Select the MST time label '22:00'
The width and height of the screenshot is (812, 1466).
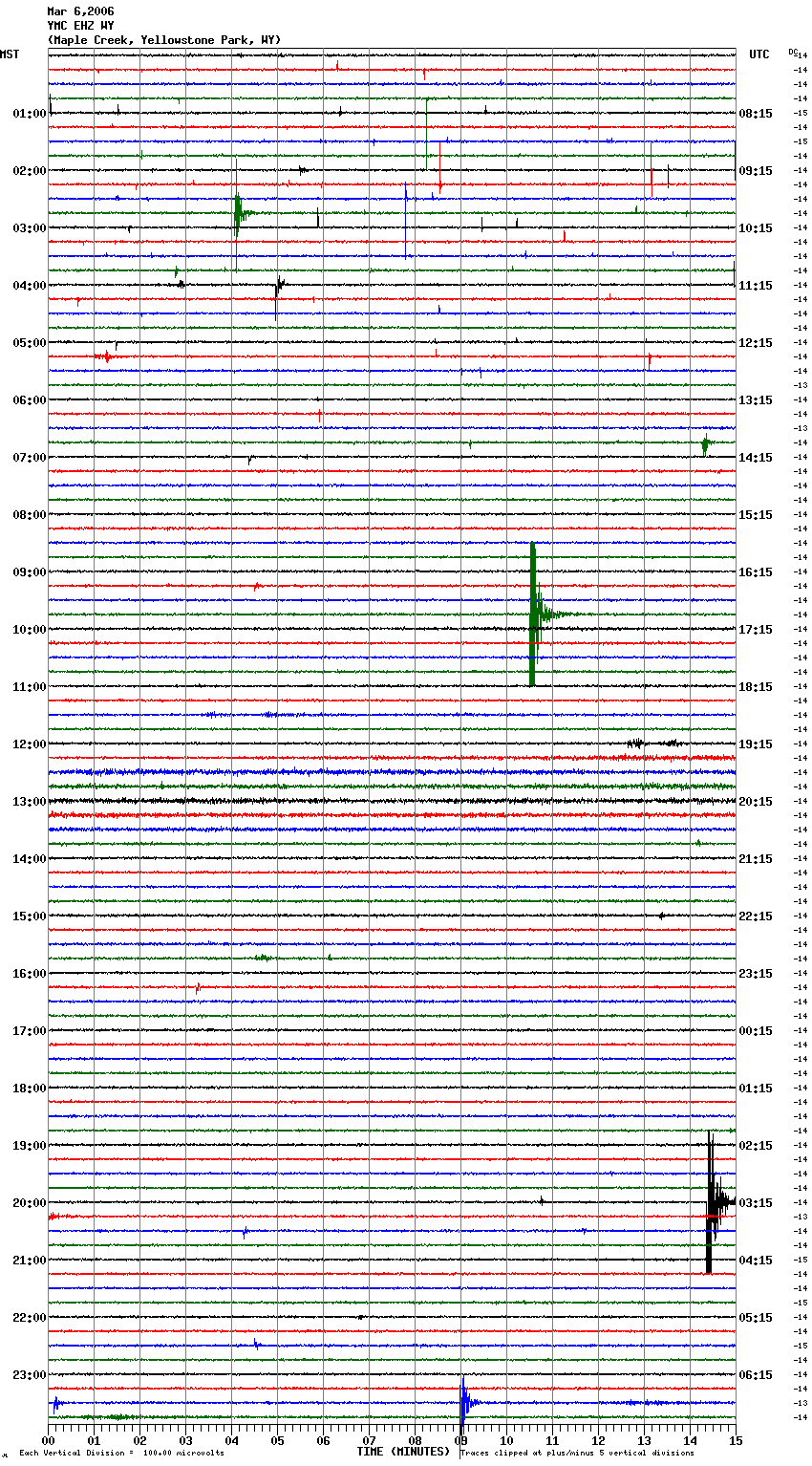[30, 1318]
